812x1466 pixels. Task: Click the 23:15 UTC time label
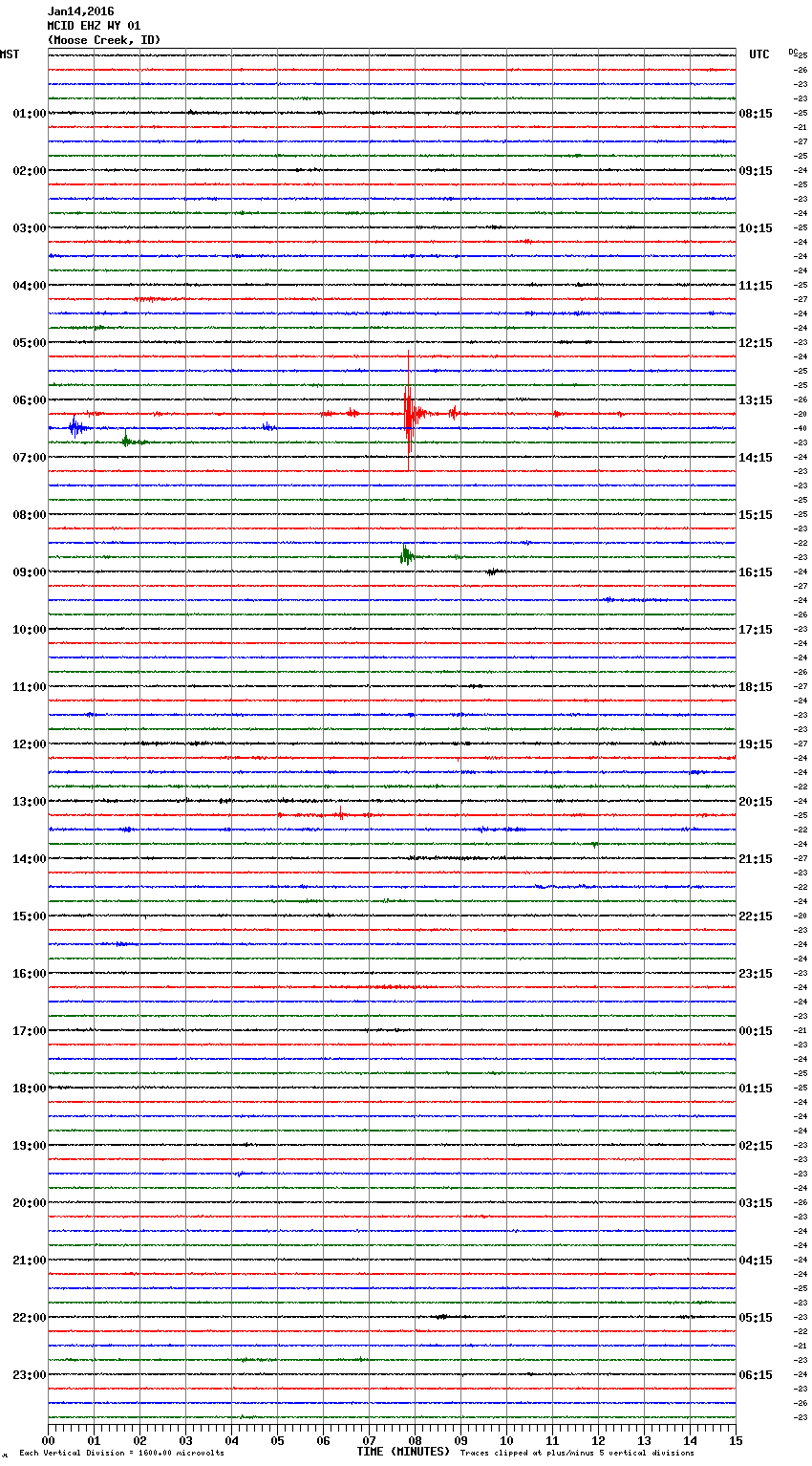coord(756,974)
